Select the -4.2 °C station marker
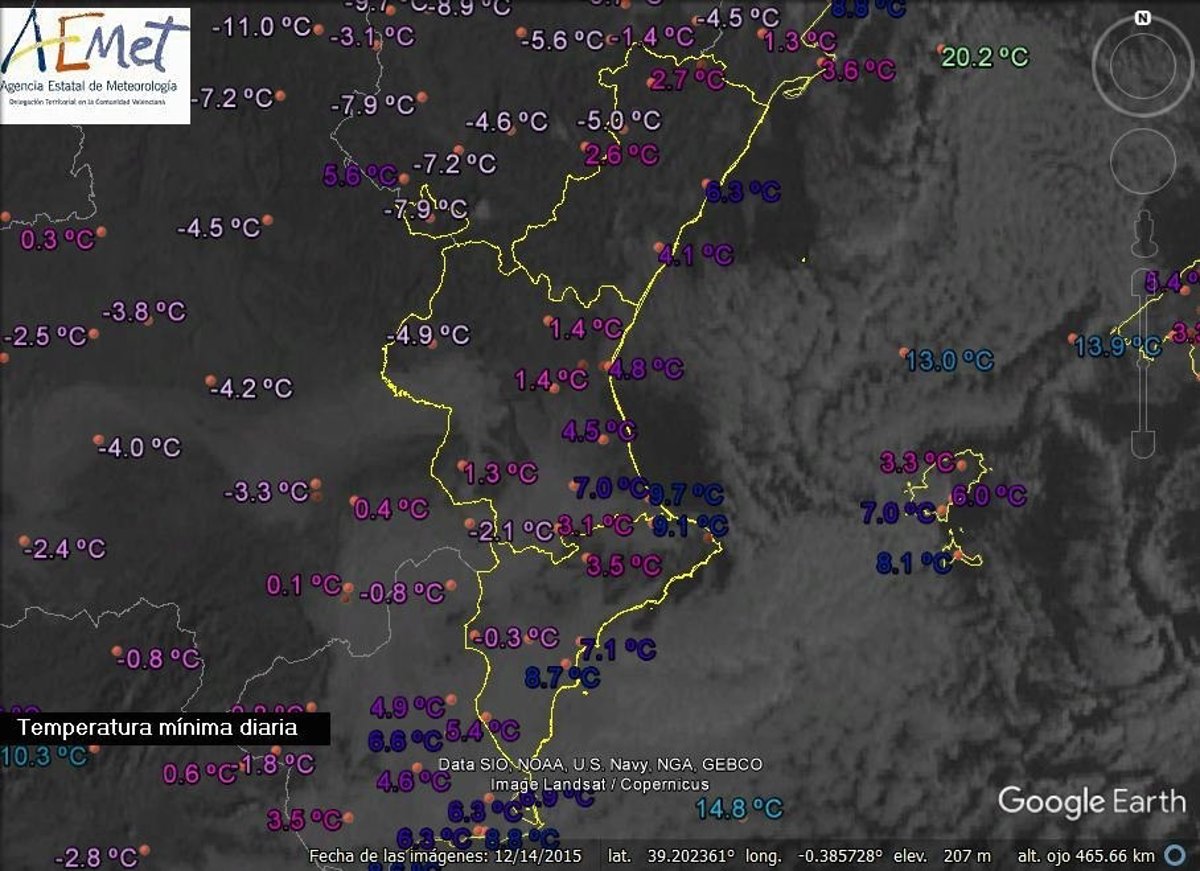This screenshot has width=1200, height=871. pyautogui.click(x=211, y=381)
